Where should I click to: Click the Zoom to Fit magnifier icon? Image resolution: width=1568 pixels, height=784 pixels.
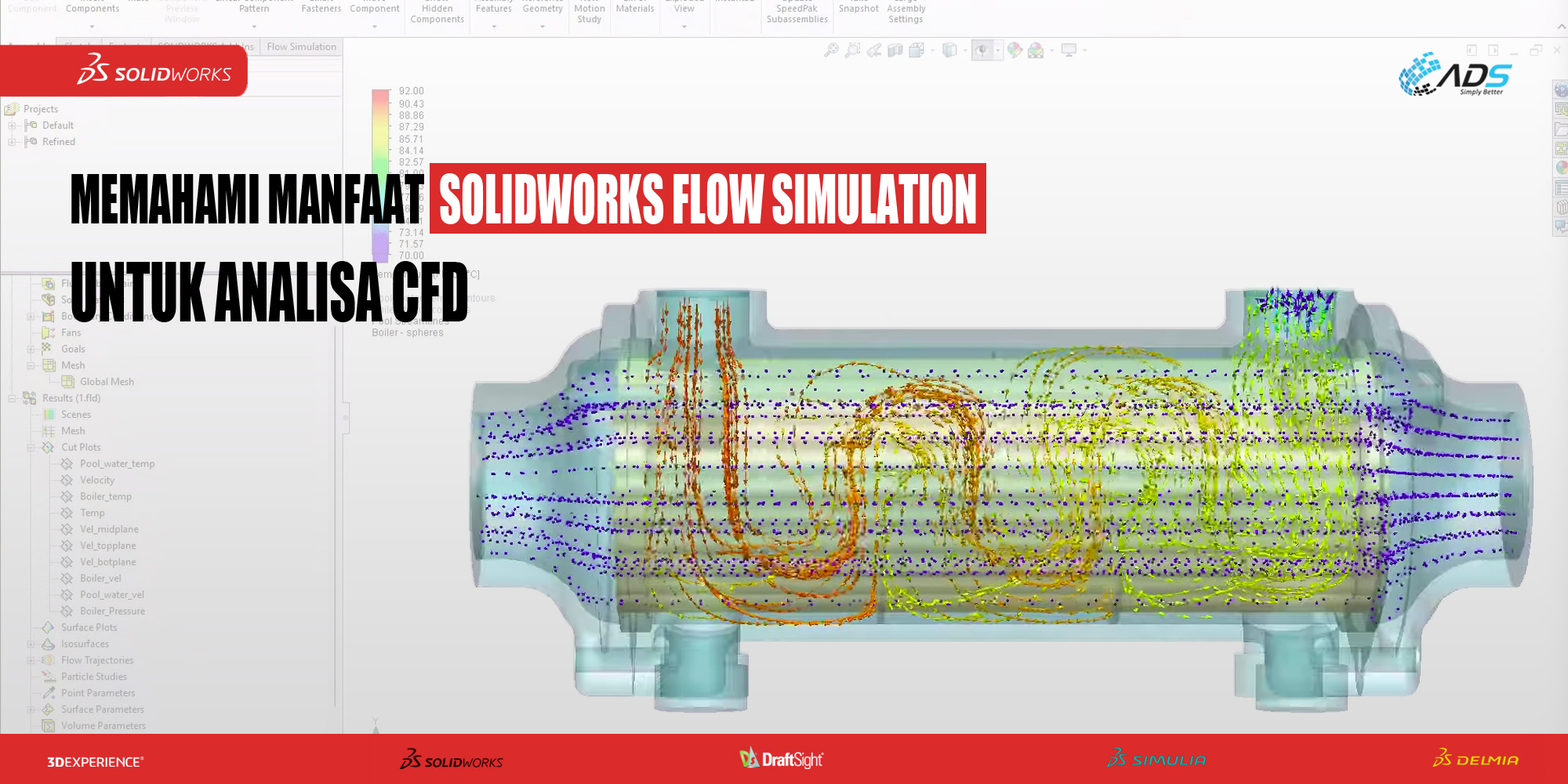[831, 50]
